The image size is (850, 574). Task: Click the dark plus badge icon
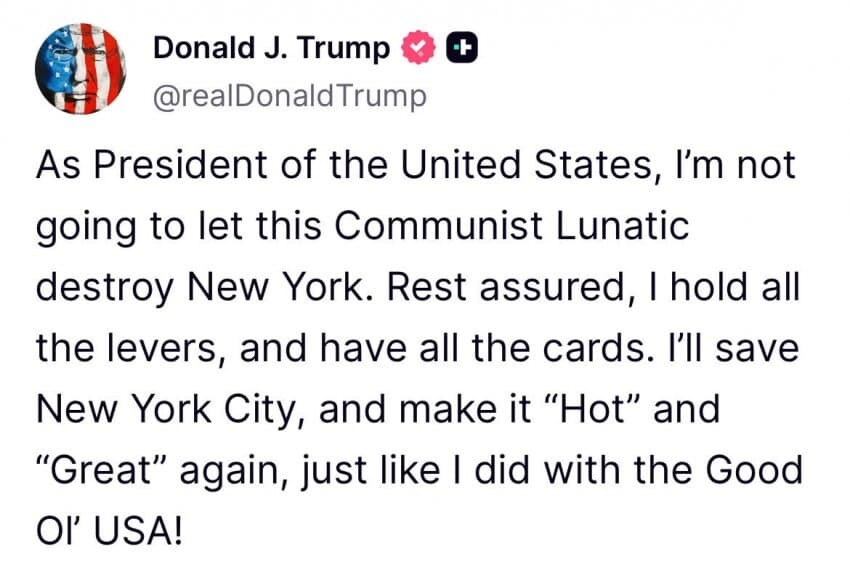(462, 48)
